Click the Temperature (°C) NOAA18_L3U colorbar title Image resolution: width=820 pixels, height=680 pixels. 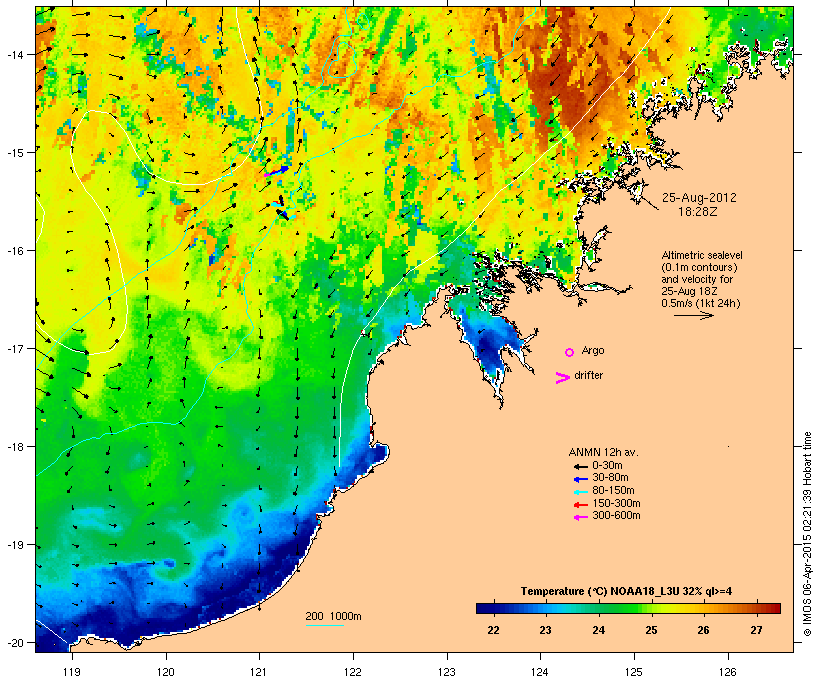pos(627,592)
